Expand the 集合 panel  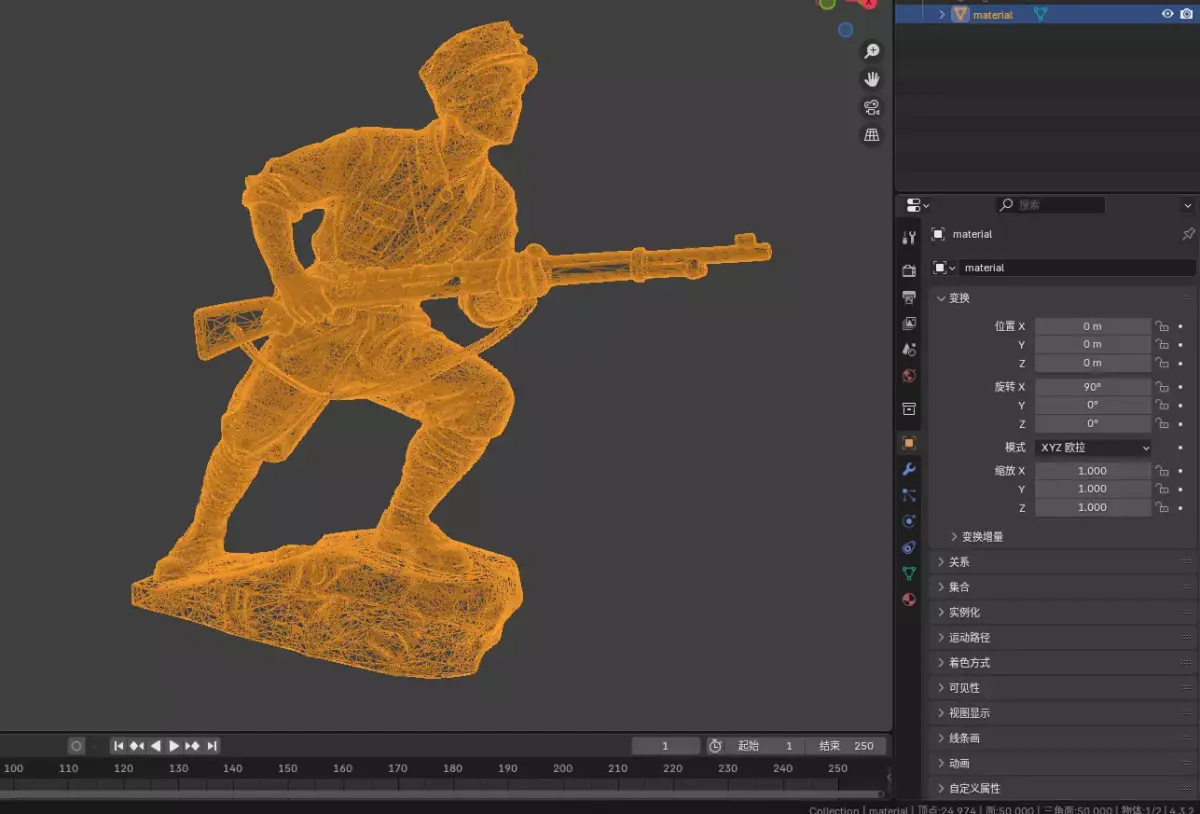coord(1063,587)
